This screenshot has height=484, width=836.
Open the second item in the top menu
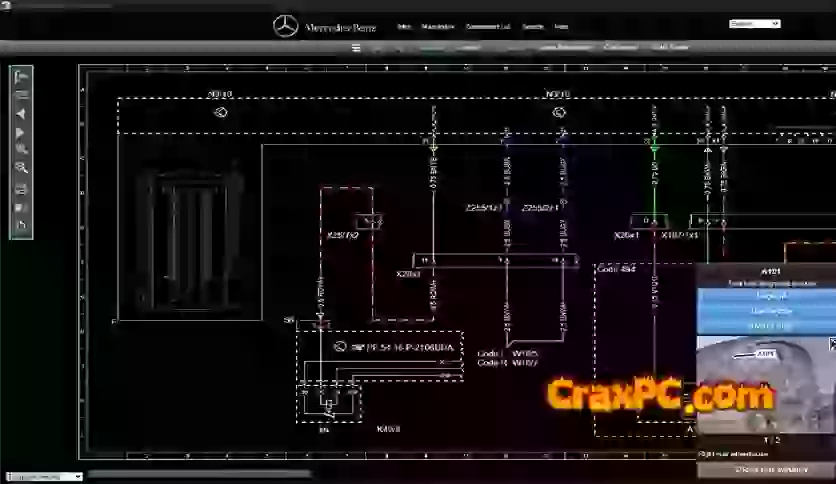tap(438, 27)
